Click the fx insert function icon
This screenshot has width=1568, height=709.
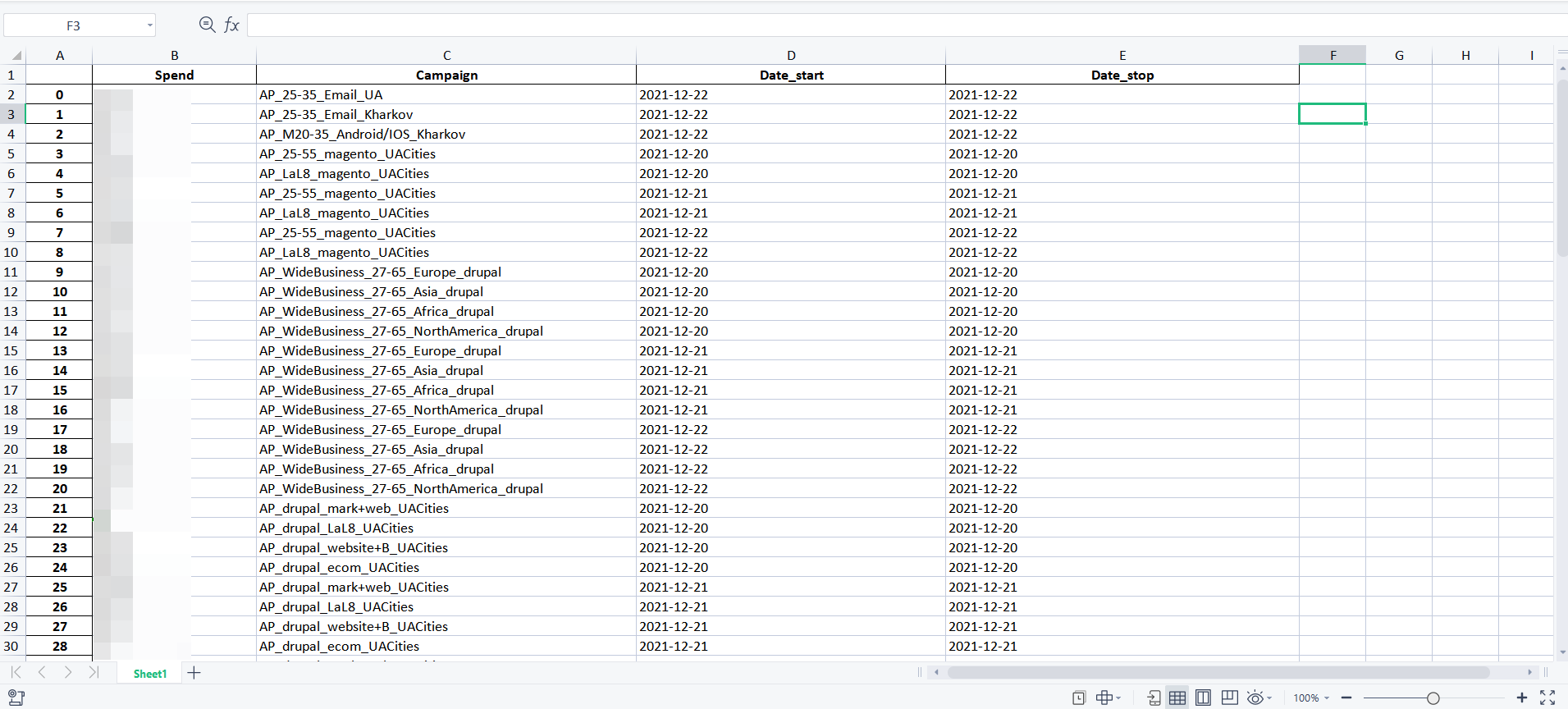pos(232,25)
